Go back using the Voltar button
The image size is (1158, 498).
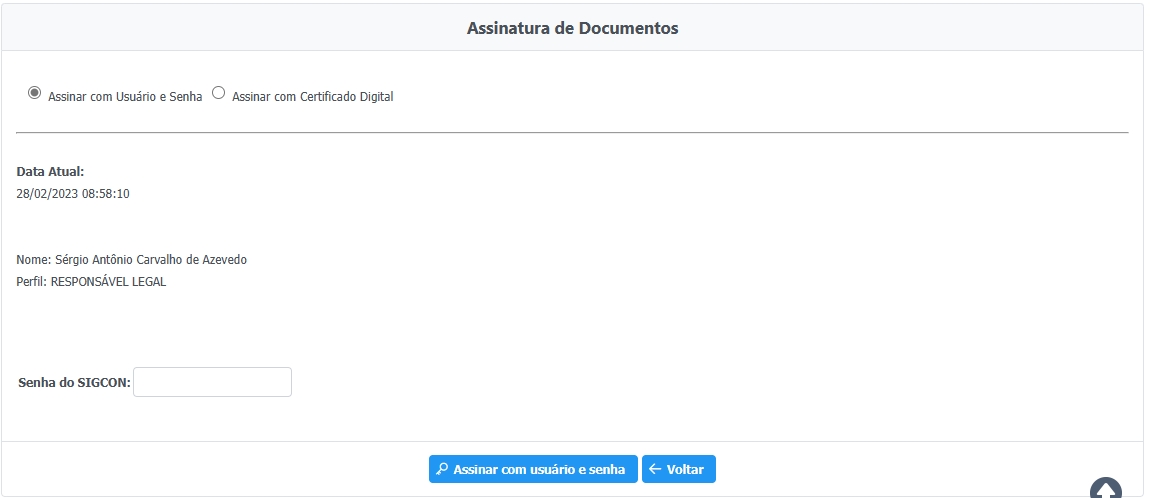click(678, 469)
